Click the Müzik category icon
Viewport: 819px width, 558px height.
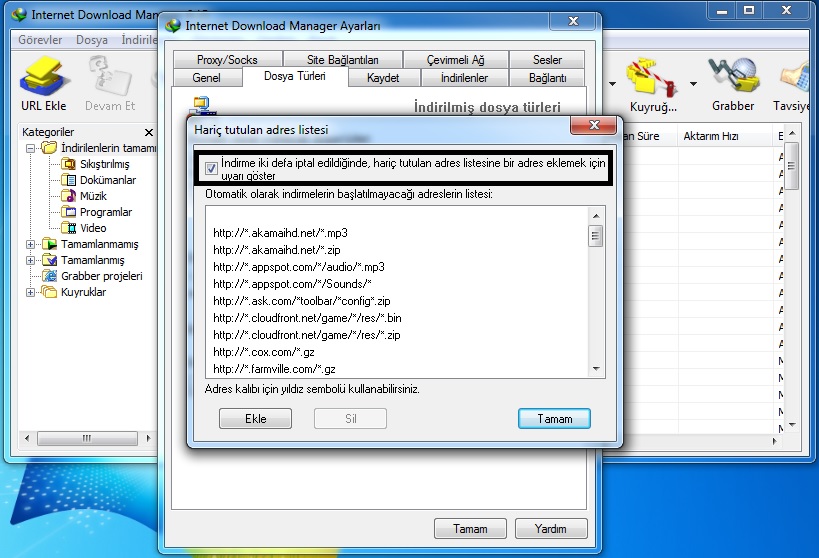click(69, 196)
